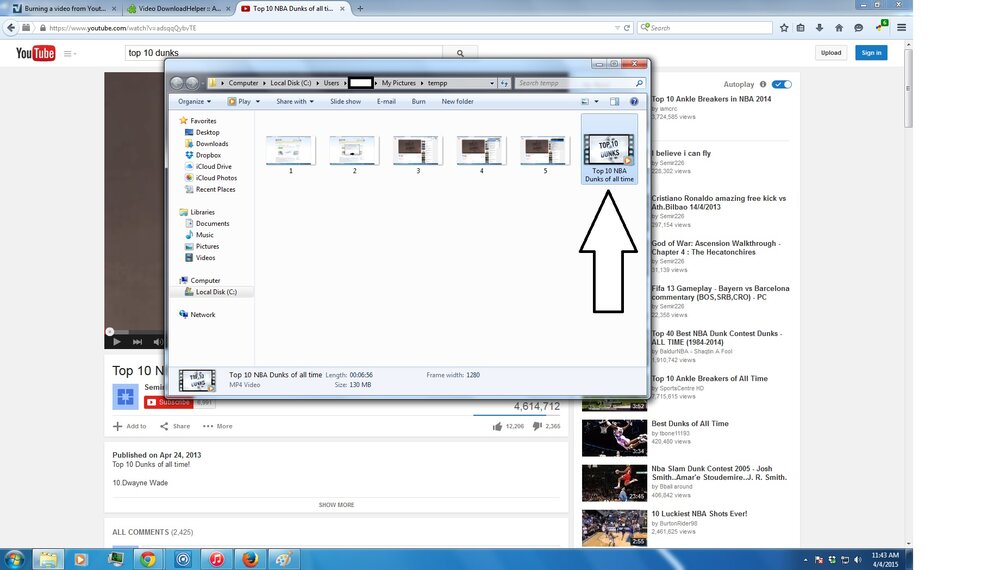Open iTunes from the taskbar
Viewport: 1000px width, 570px height.
click(216, 559)
